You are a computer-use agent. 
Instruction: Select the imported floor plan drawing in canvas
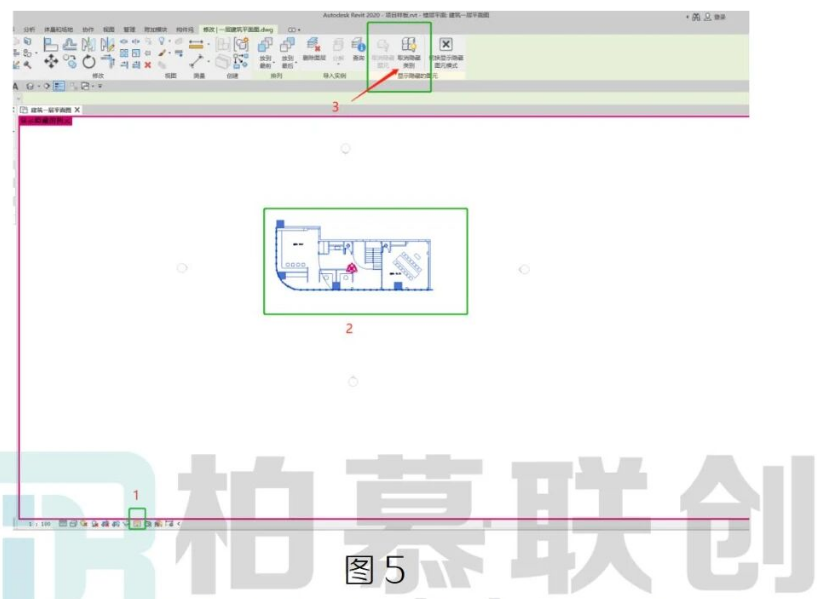[x=354, y=256]
